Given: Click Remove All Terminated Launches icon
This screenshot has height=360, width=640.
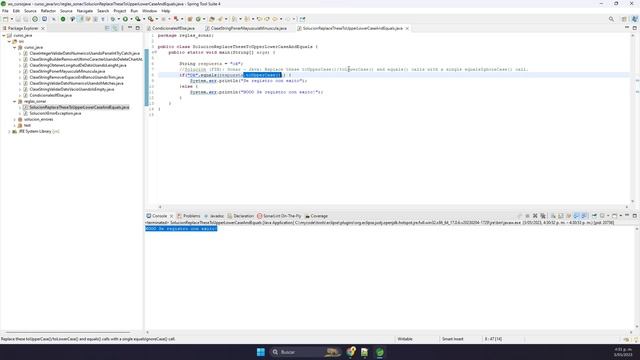Looking at the screenshot, I should [x=543, y=216].
